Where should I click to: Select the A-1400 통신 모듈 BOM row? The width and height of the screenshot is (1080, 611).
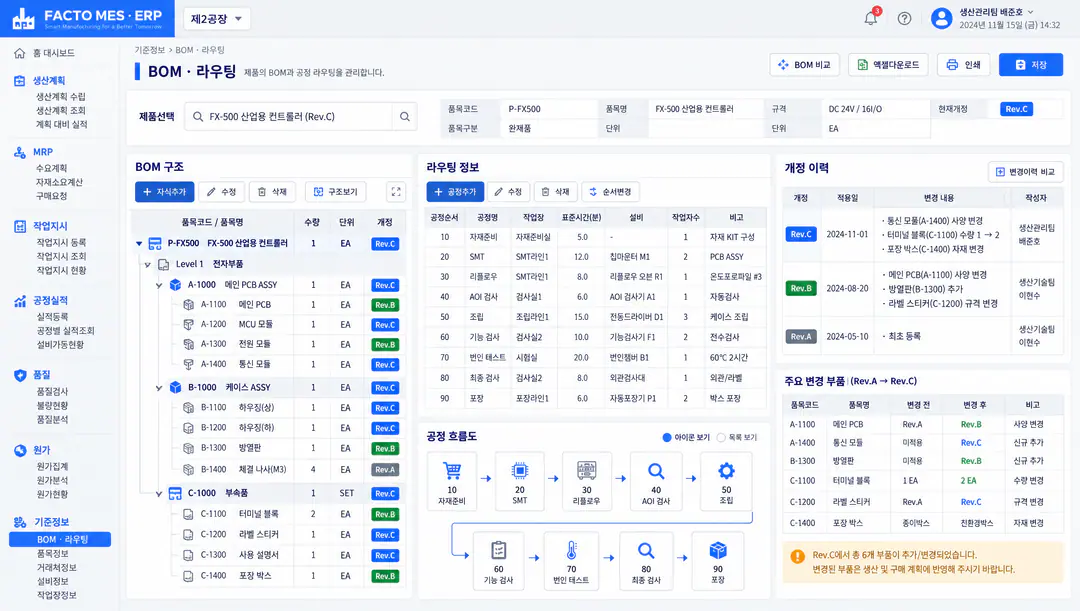[269, 364]
